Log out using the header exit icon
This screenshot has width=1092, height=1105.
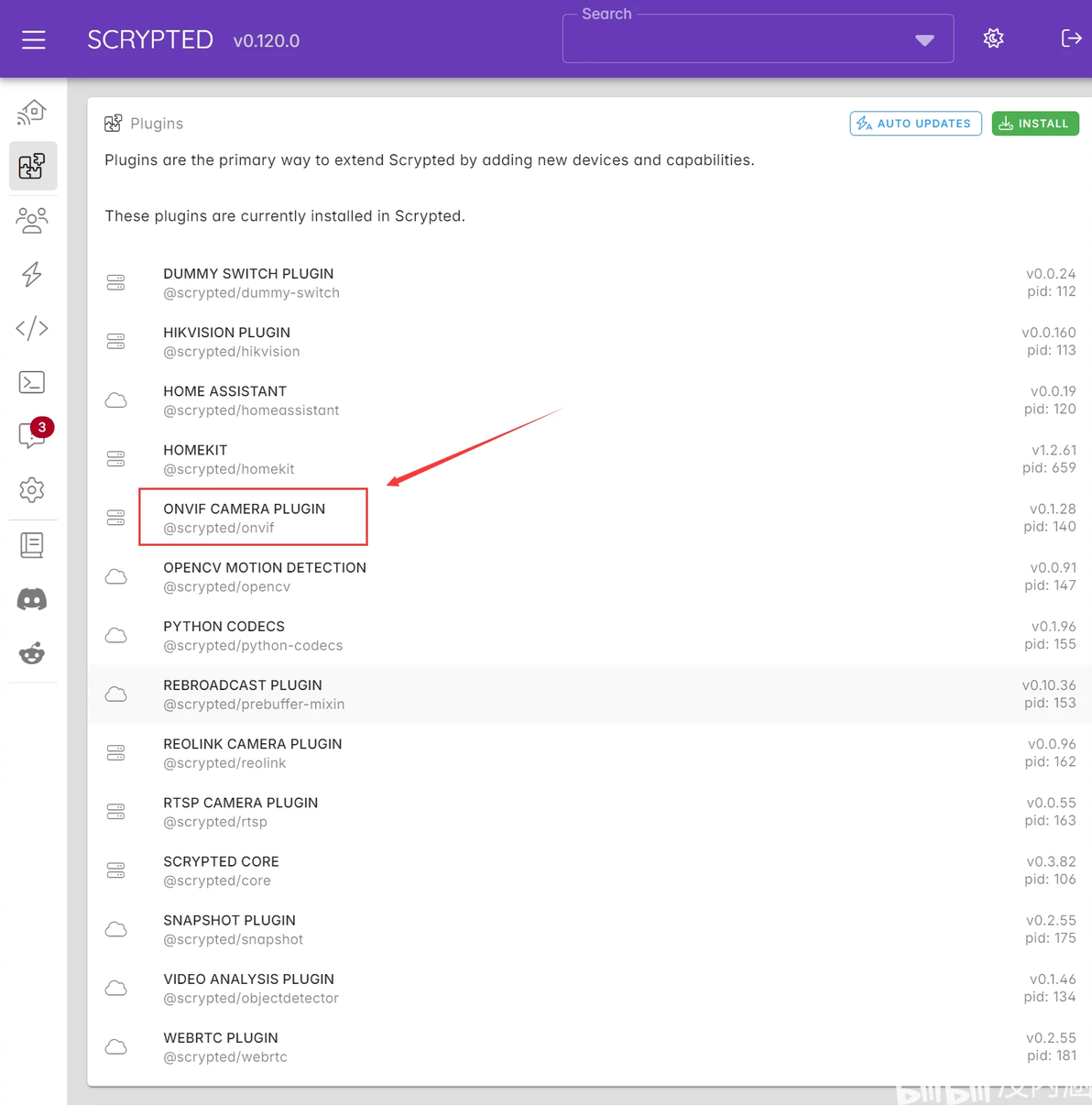coord(1071,38)
